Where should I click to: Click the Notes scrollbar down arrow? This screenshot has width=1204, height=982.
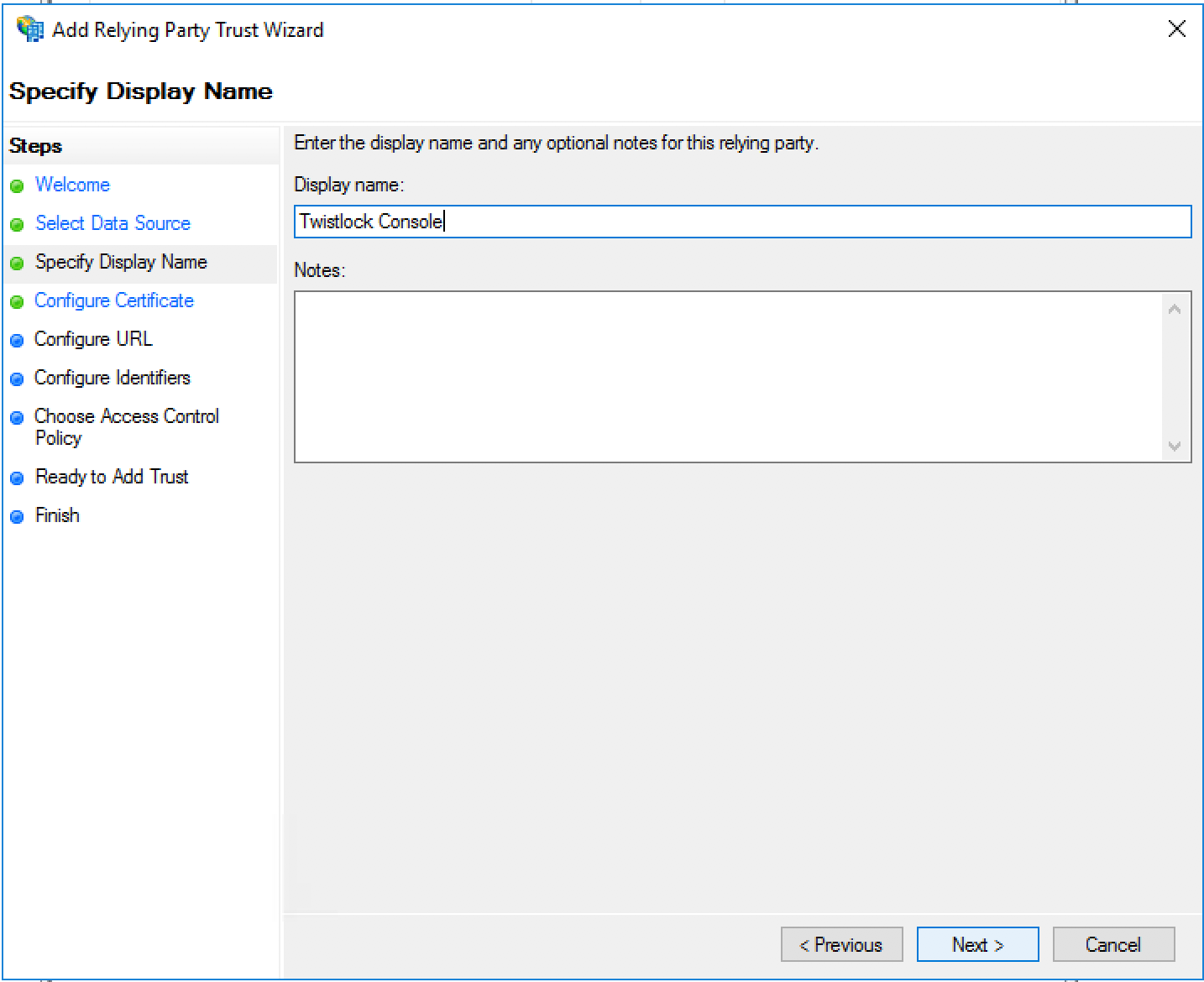pyautogui.click(x=1175, y=446)
